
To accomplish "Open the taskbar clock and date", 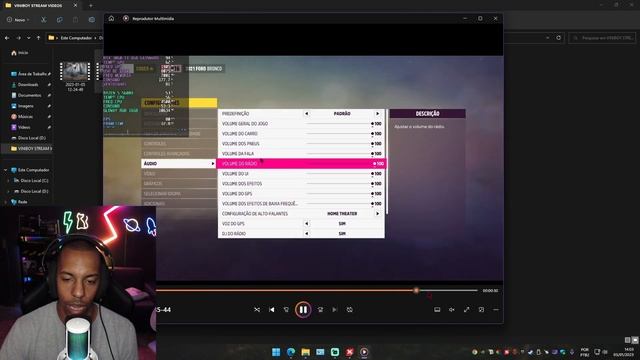I will click(x=624, y=352).
